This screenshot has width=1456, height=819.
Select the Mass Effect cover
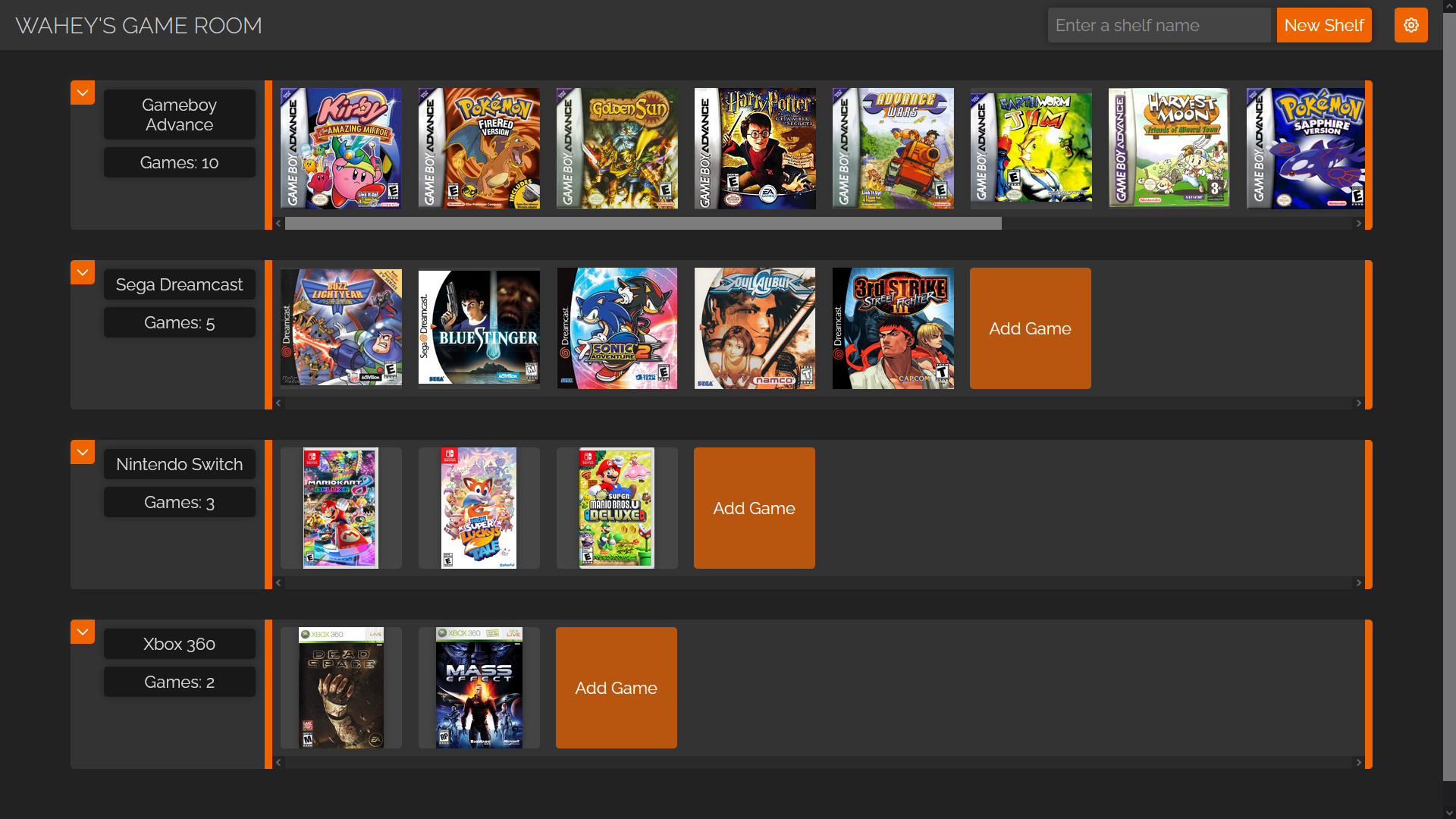[x=479, y=688]
